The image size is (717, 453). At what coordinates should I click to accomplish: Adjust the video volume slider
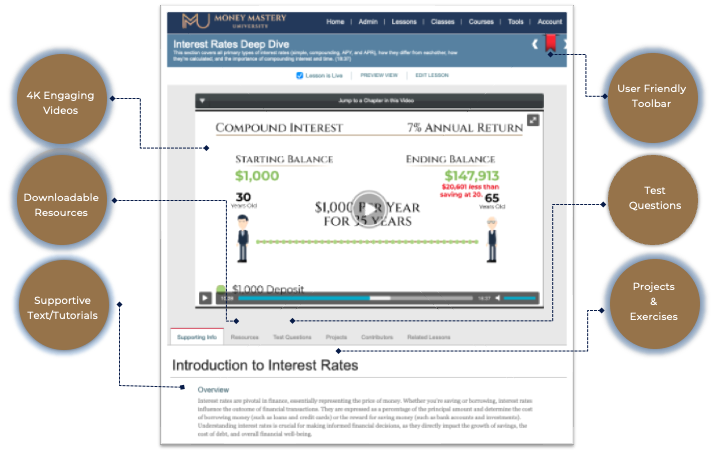[x=520, y=298]
